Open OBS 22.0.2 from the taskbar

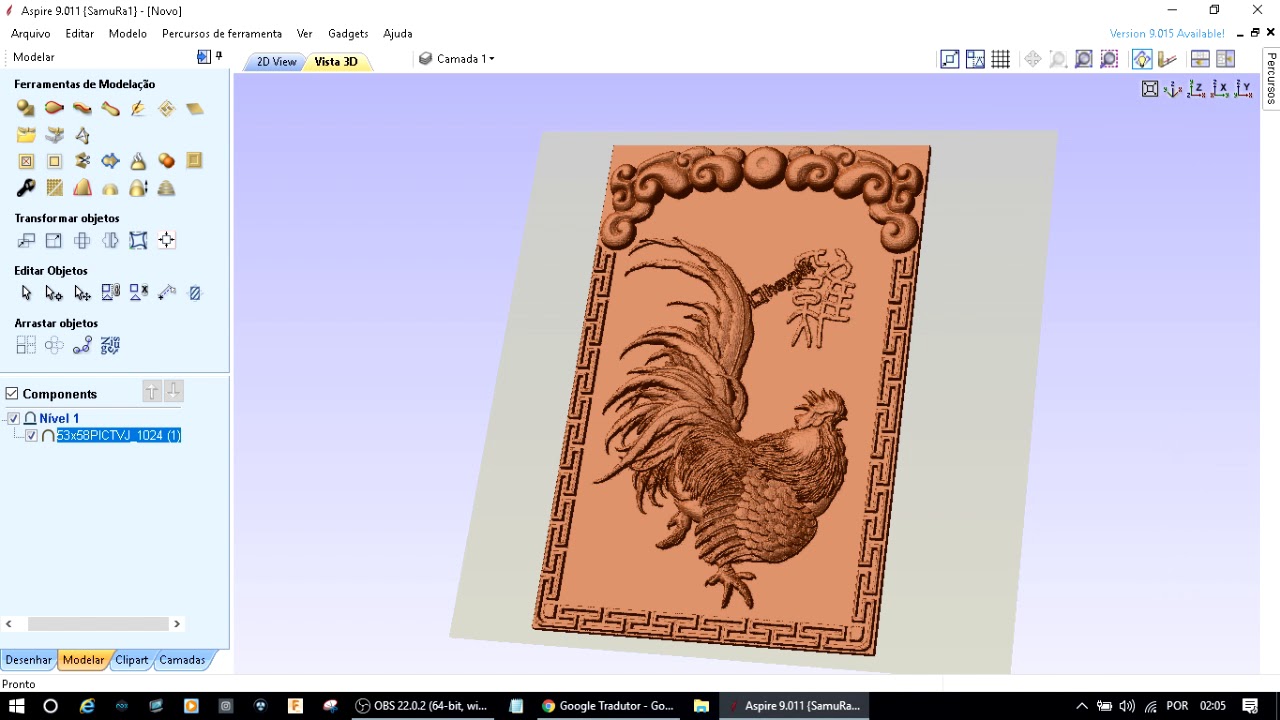click(422, 706)
